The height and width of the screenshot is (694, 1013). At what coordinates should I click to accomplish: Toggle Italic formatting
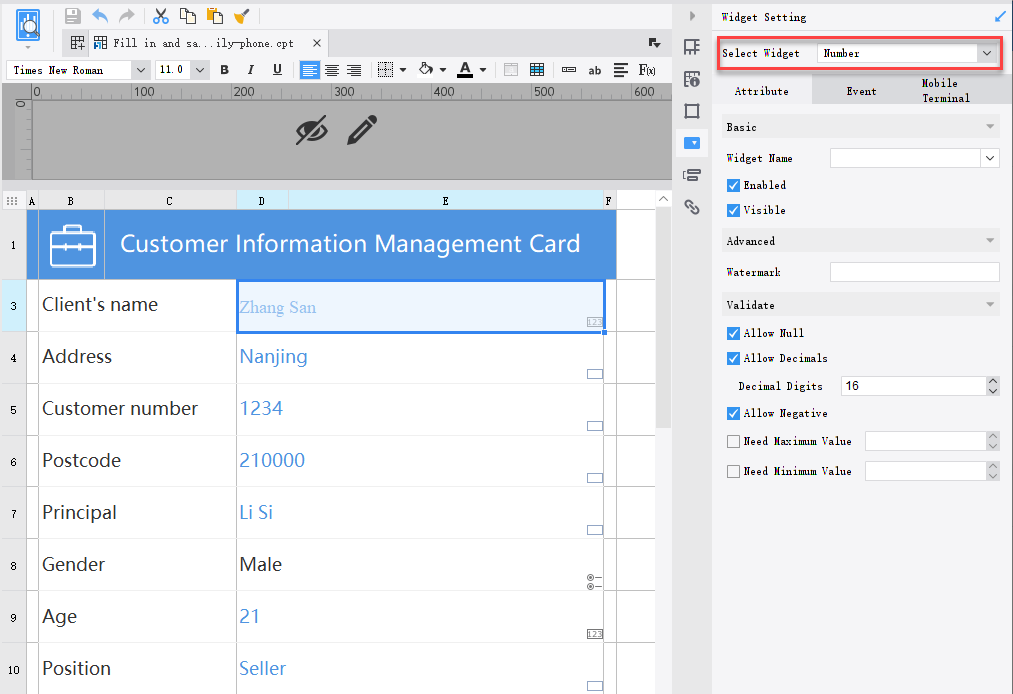coord(251,70)
